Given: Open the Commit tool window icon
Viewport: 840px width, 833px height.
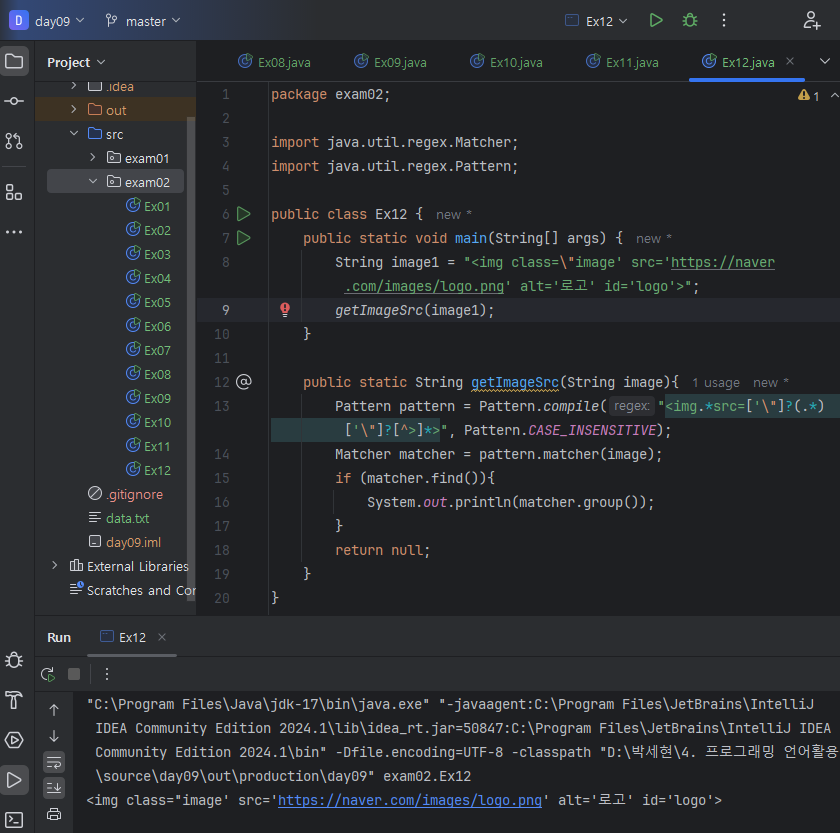Looking at the screenshot, I should pyautogui.click(x=14, y=101).
